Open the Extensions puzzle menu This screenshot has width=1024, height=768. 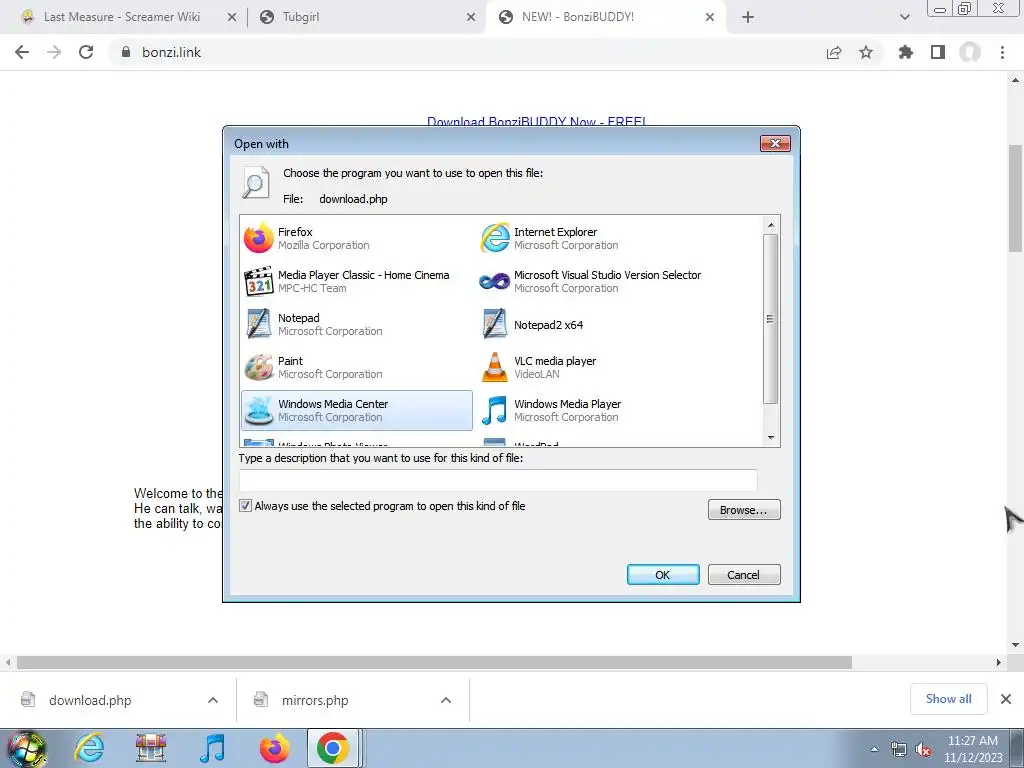click(x=906, y=52)
